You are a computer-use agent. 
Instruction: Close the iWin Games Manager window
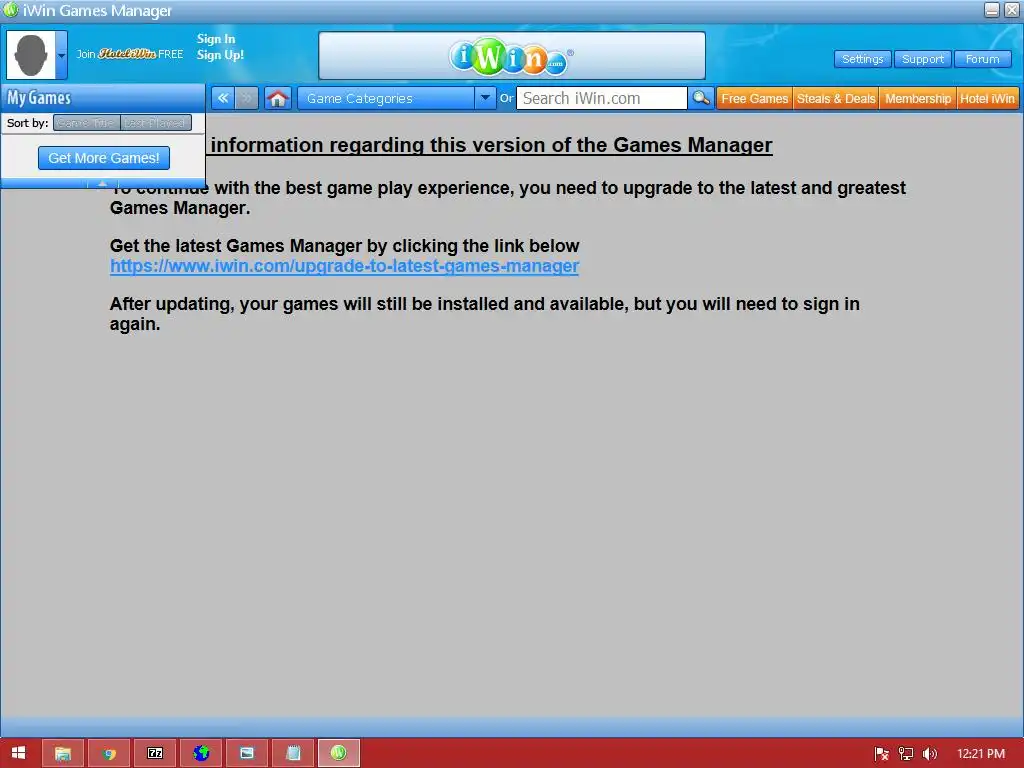(1012, 10)
